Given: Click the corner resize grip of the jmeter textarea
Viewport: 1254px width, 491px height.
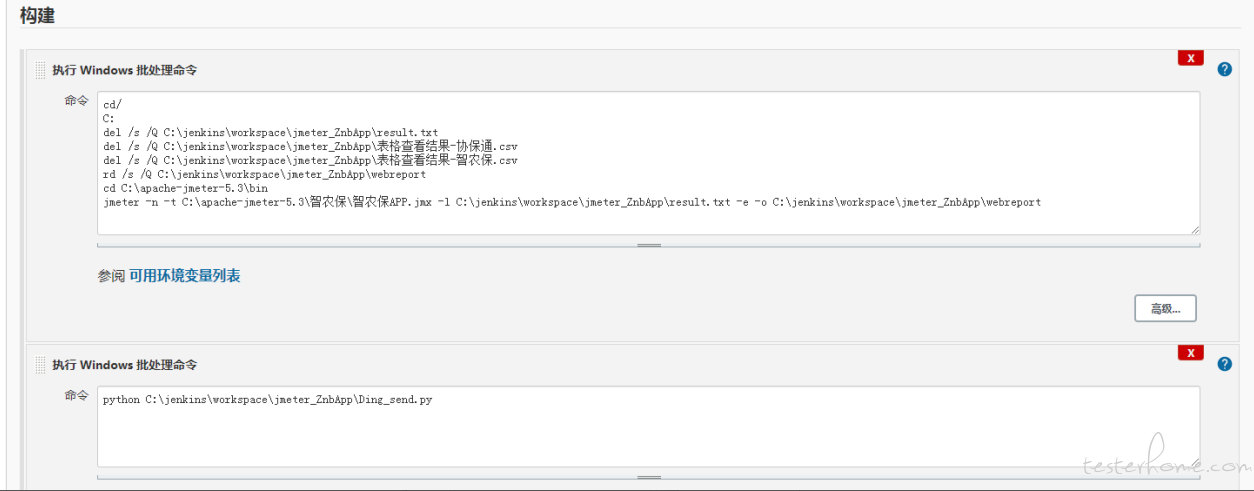Looking at the screenshot, I should [1194, 229].
